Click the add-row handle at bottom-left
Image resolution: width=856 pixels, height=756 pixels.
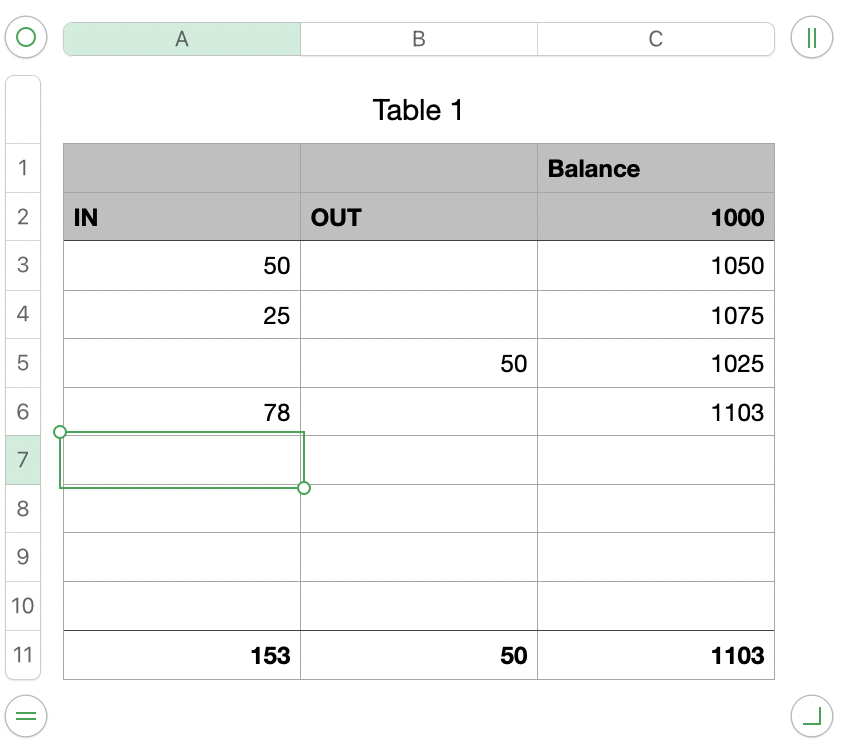(27, 715)
